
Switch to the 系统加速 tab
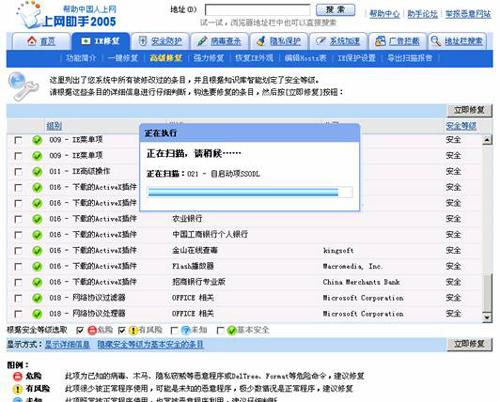point(338,41)
